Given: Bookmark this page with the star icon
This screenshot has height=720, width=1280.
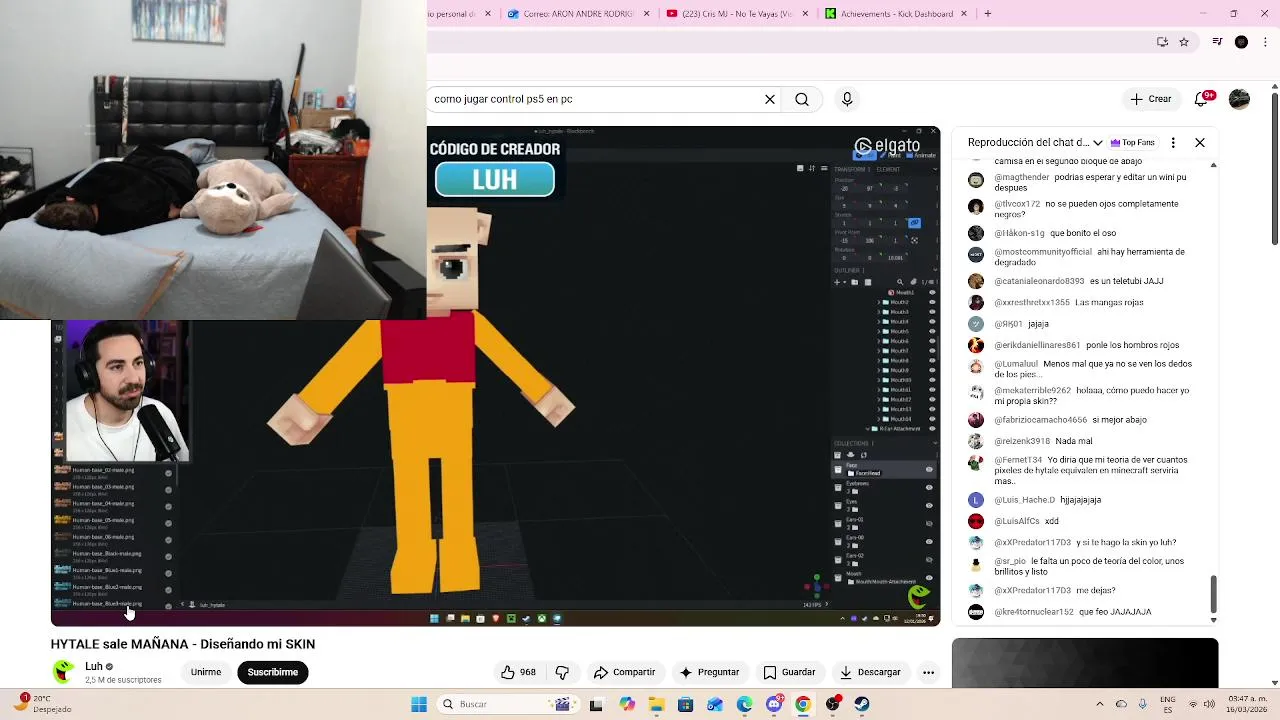Looking at the screenshot, I should (1184, 42).
